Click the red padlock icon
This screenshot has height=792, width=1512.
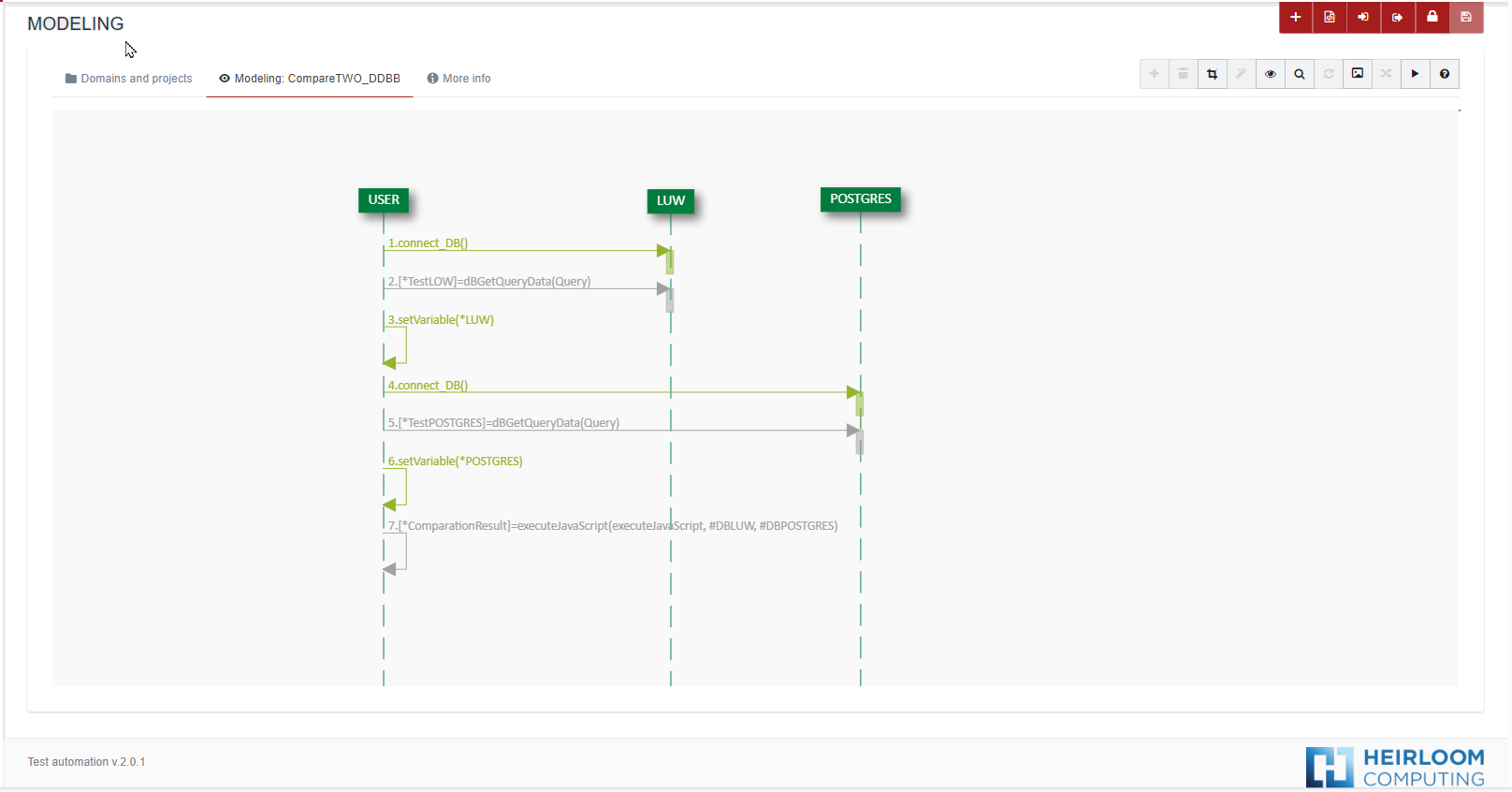[1432, 17]
